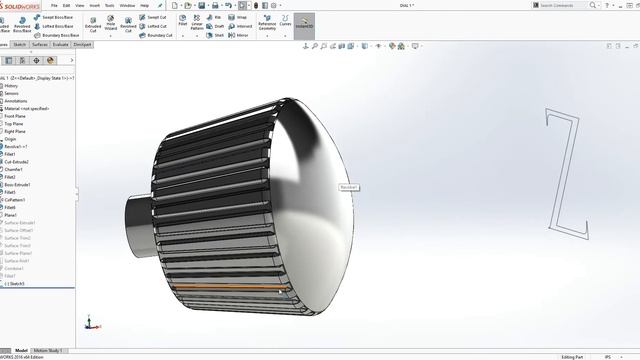Open the Help menu
Image resolution: width=640 pixels, height=360 pixels.
pyautogui.click(x=144, y=6)
